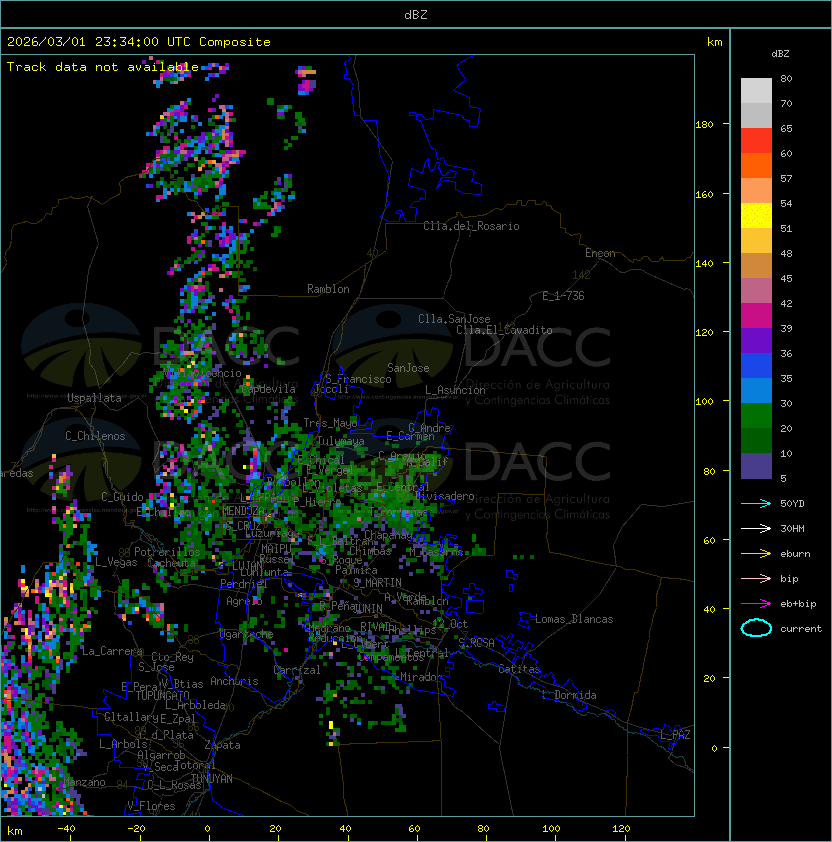Click the 'C_Guido' map label

[122, 497]
